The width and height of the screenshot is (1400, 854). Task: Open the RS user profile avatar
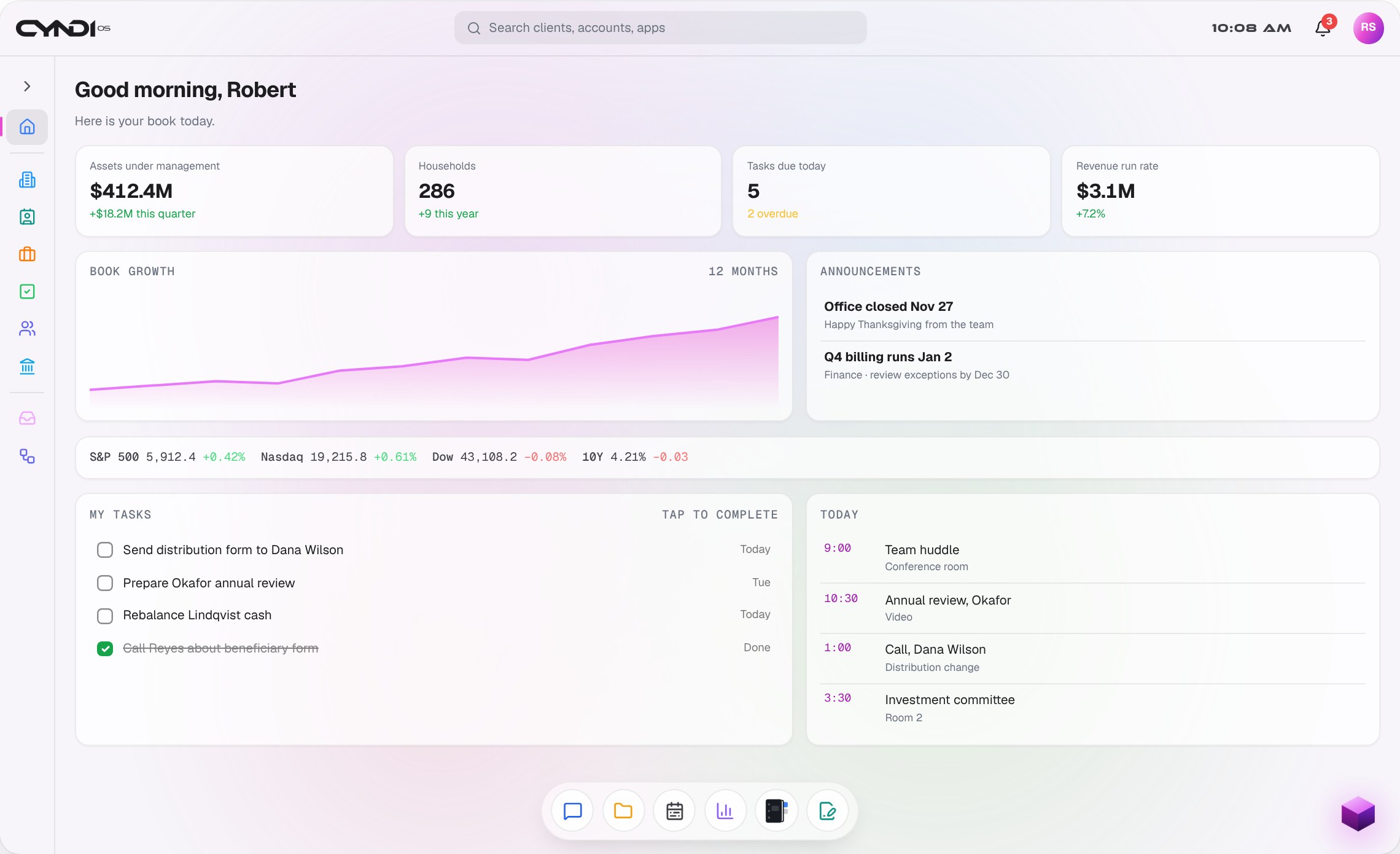click(1368, 28)
